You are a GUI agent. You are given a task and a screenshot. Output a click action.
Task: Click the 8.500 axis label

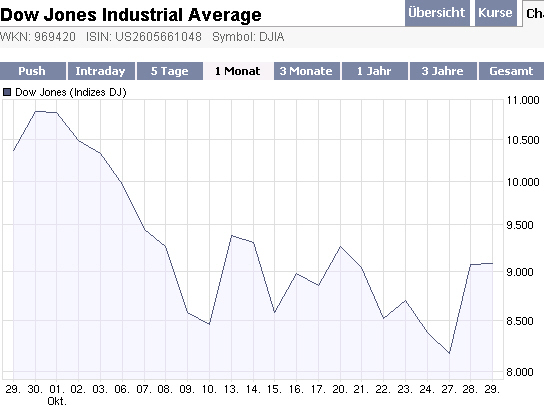click(520, 321)
